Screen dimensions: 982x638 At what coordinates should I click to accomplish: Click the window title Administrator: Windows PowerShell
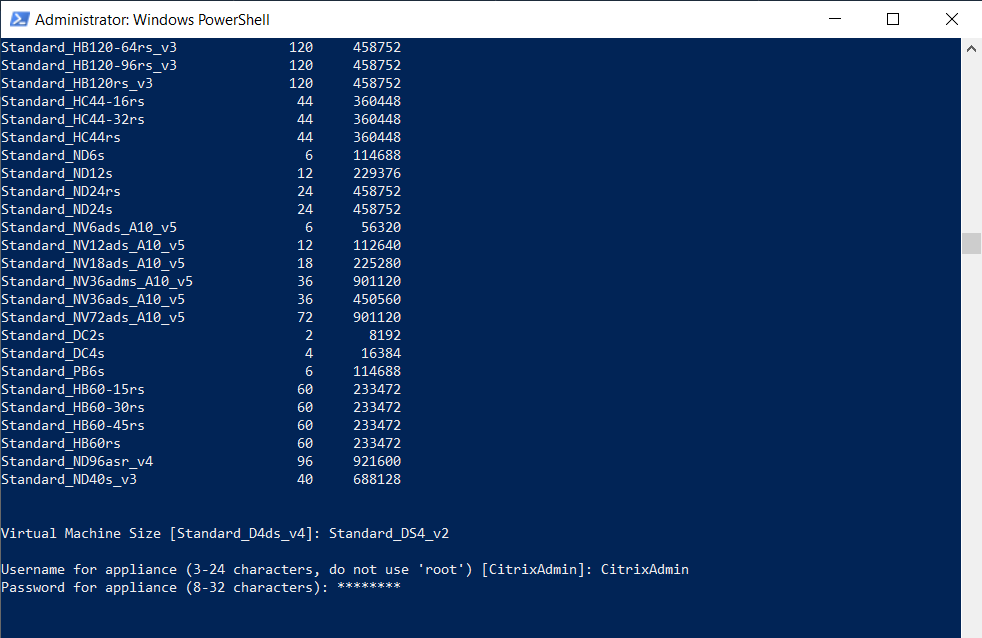tap(152, 19)
